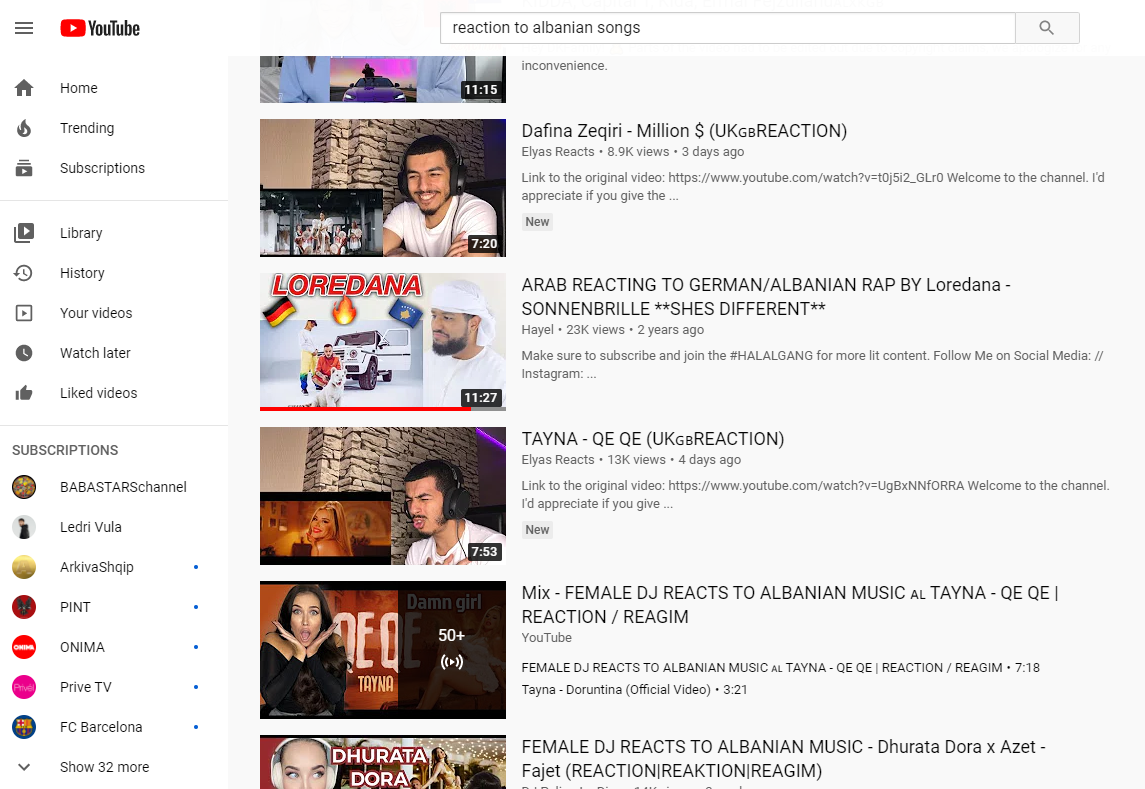Click the Subscriptions icon
The image size is (1145, 789).
pyautogui.click(x=24, y=168)
